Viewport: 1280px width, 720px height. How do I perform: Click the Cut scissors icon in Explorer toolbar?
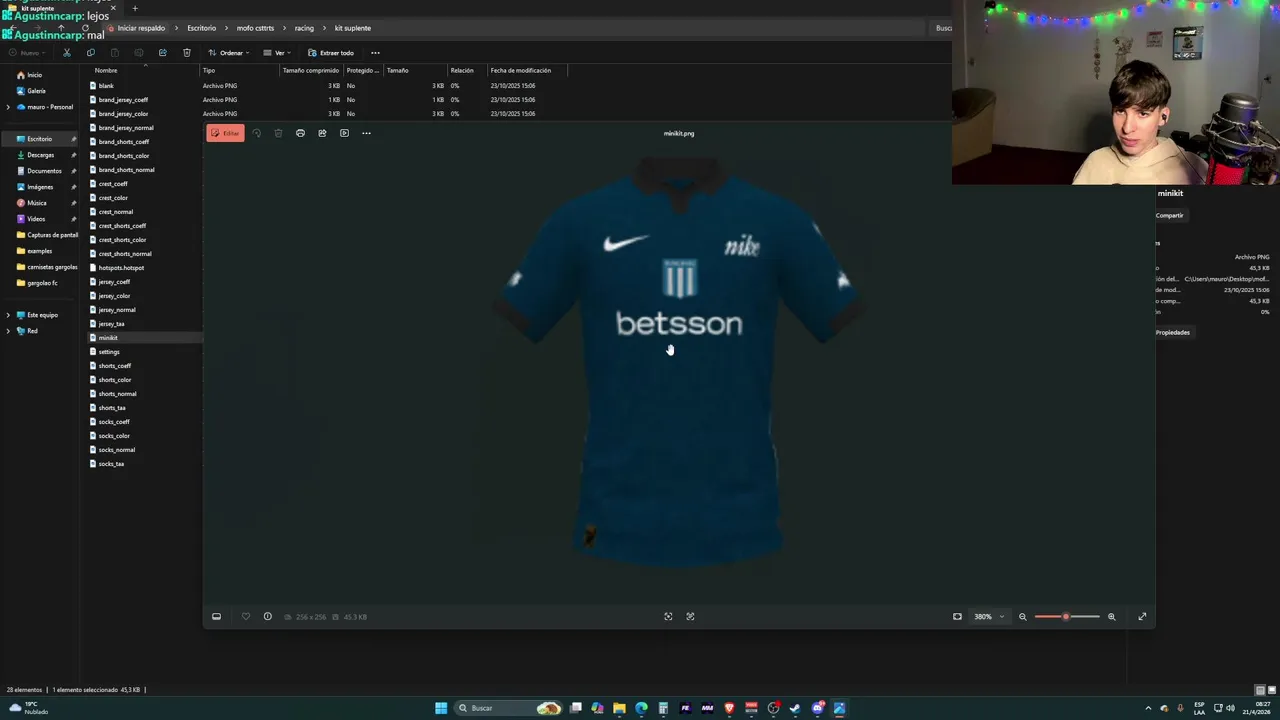click(67, 53)
